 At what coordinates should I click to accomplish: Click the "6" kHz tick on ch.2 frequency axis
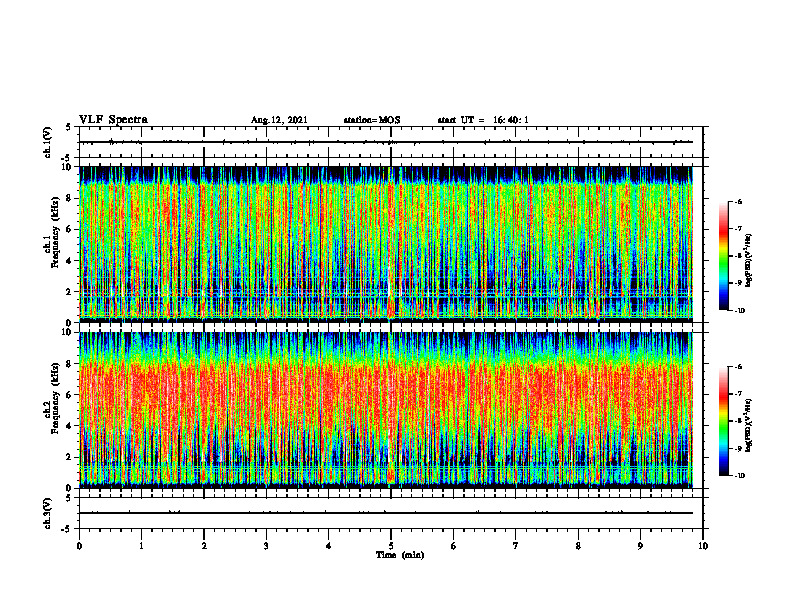70,394
